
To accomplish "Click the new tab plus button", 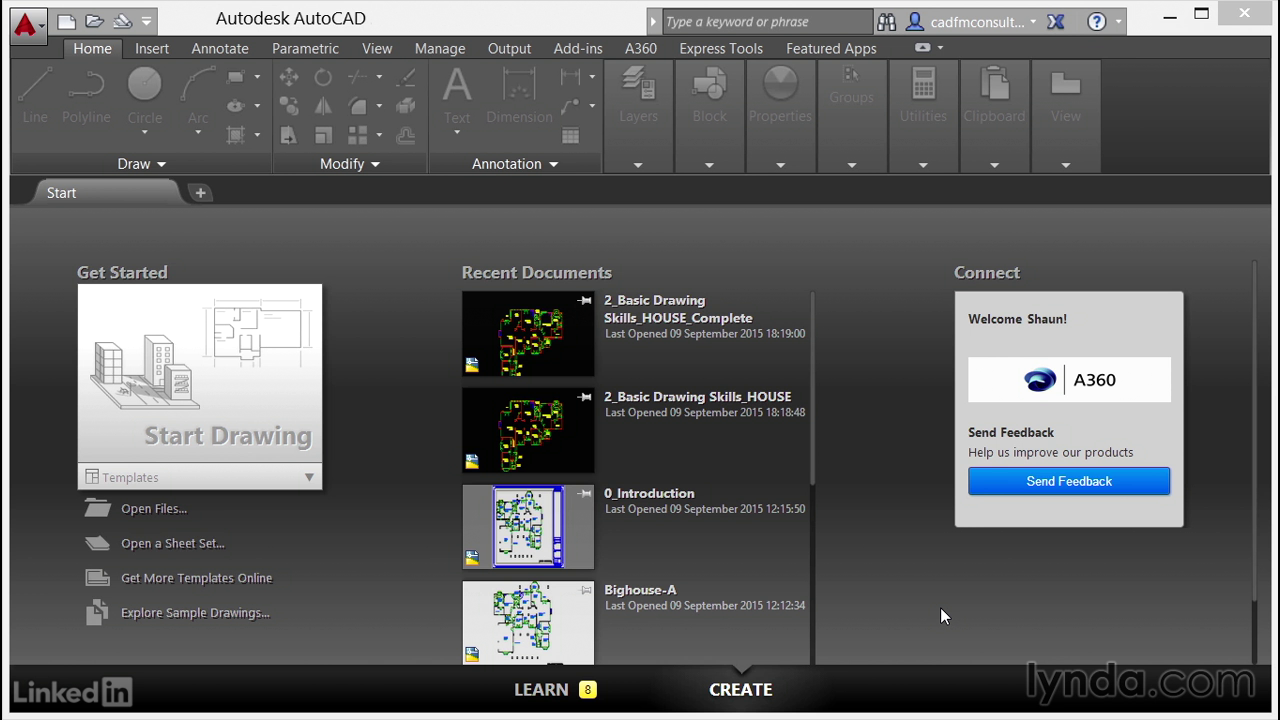I will [200, 193].
